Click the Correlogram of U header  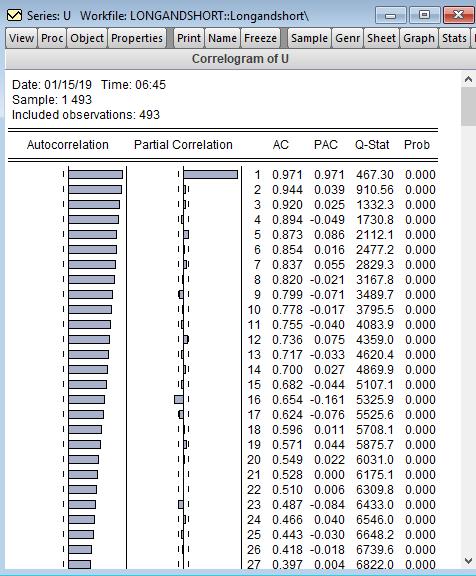click(240, 59)
